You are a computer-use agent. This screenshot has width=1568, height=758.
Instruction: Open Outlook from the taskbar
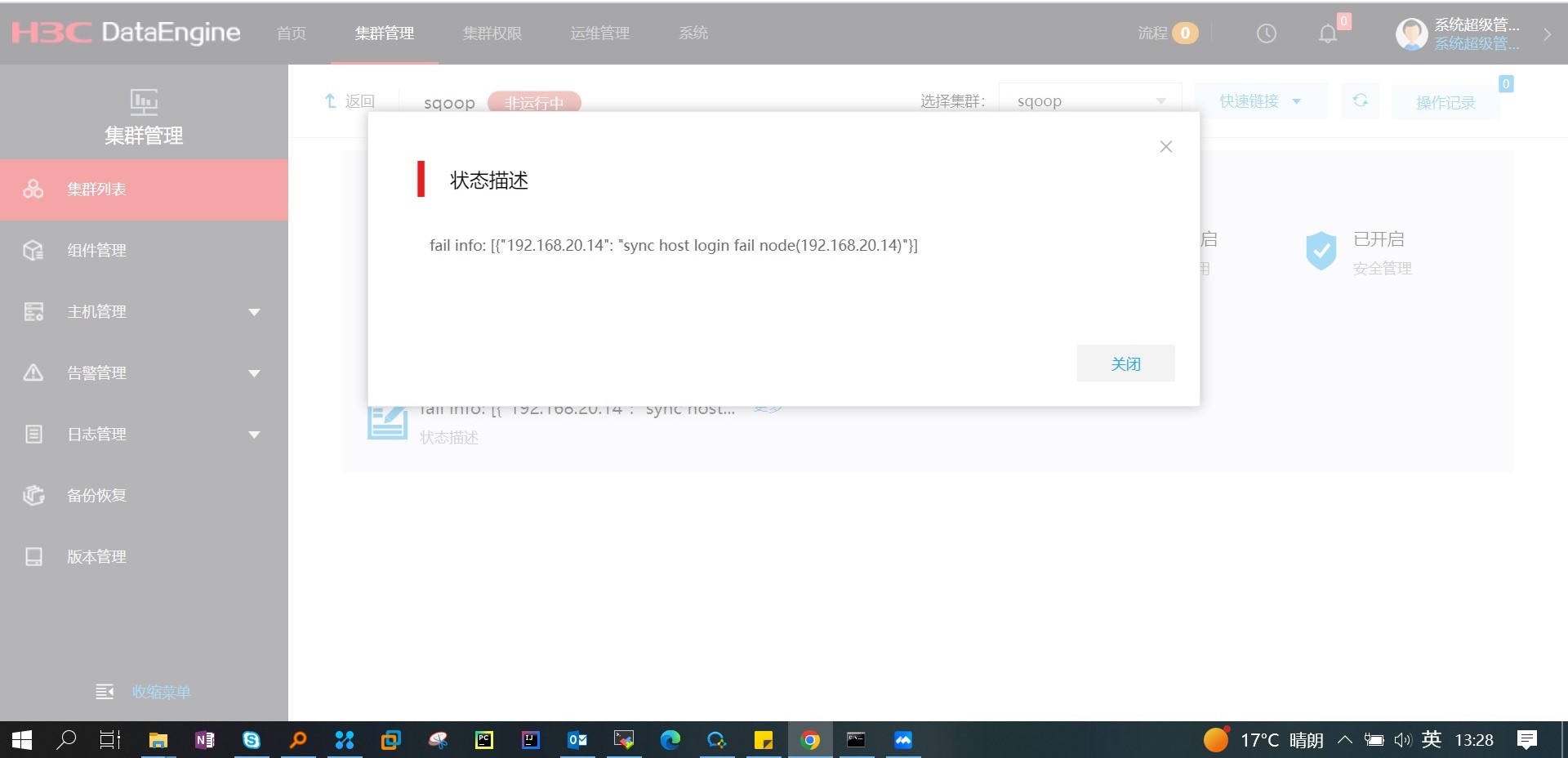(x=577, y=740)
